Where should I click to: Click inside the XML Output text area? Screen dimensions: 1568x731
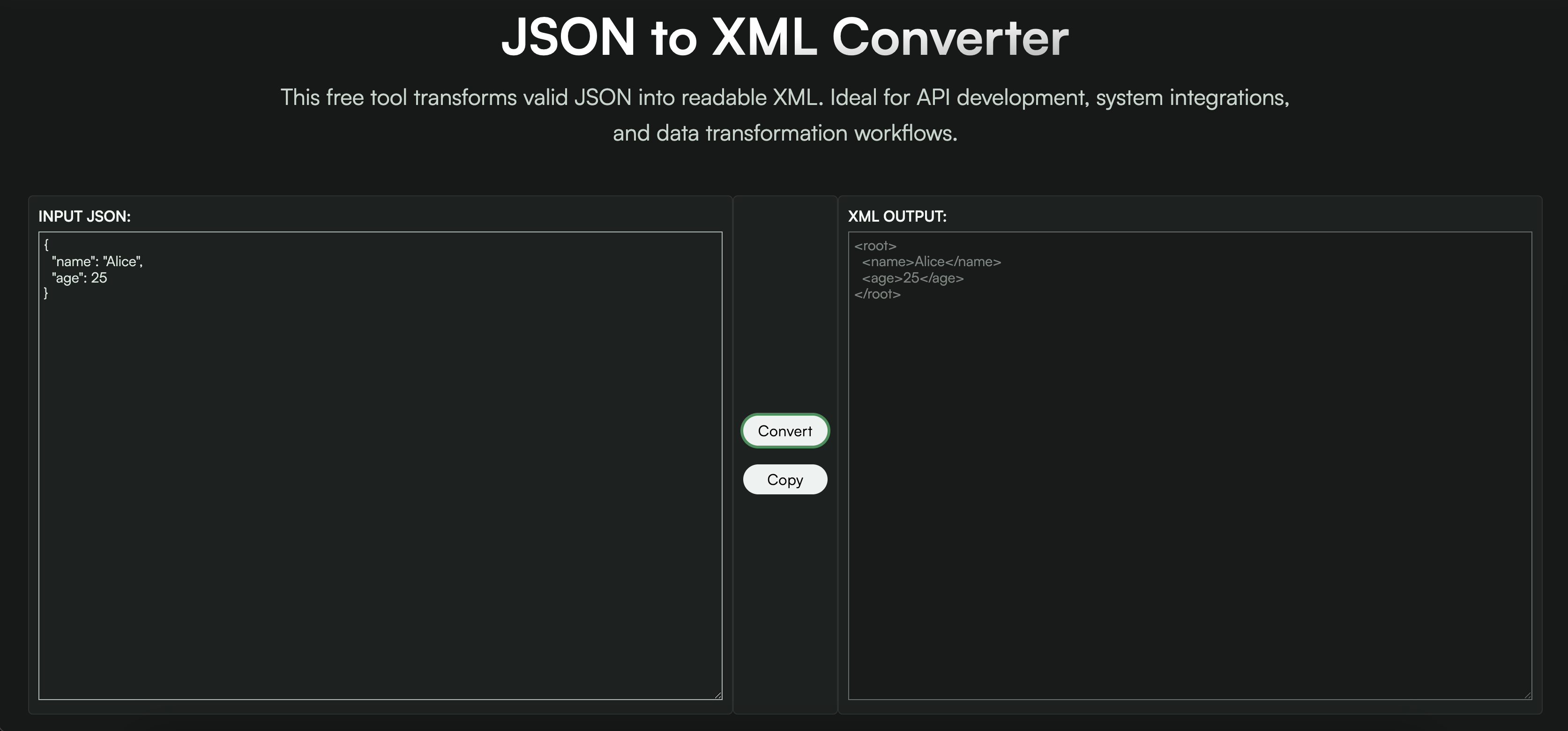[1190, 466]
